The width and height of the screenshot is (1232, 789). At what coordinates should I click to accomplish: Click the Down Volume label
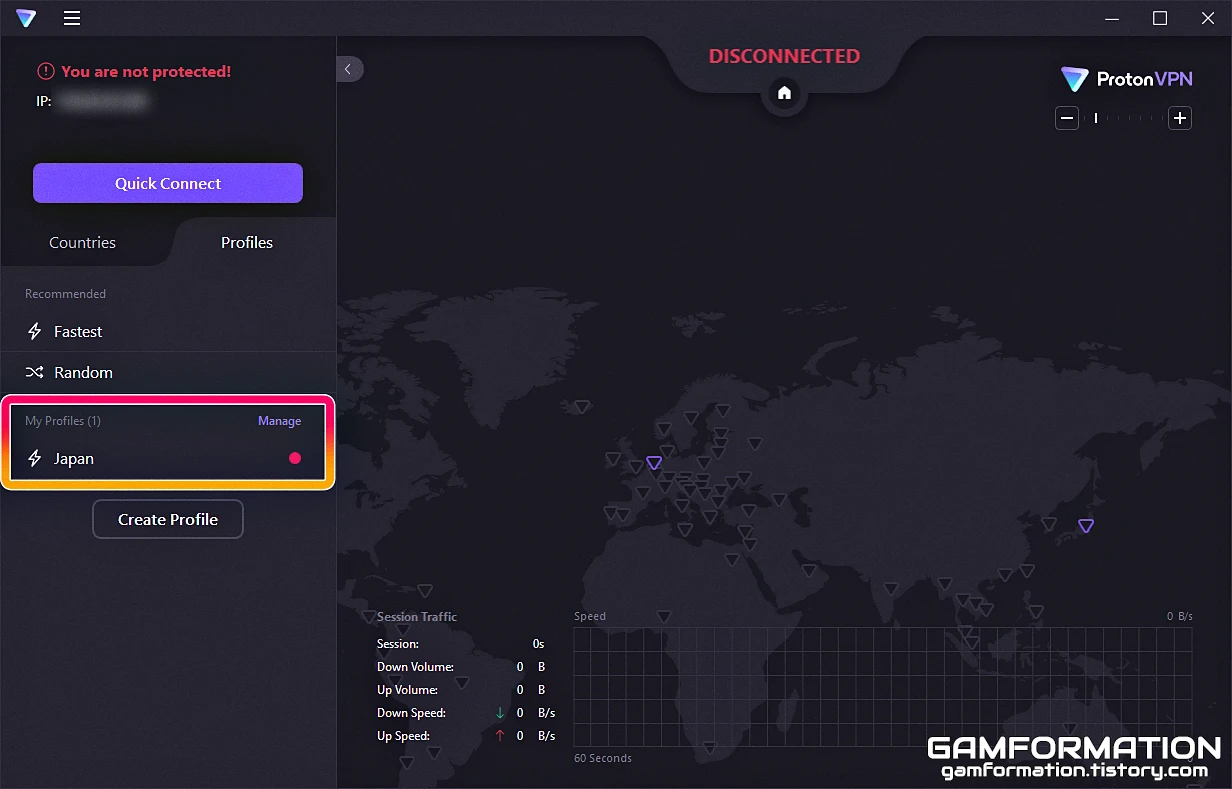point(415,667)
